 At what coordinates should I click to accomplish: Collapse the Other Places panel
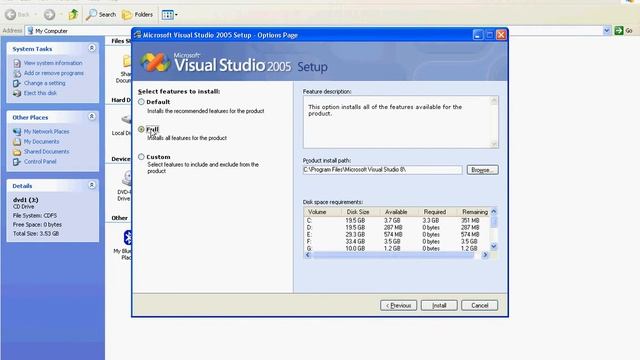pyautogui.click(x=92, y=117)
